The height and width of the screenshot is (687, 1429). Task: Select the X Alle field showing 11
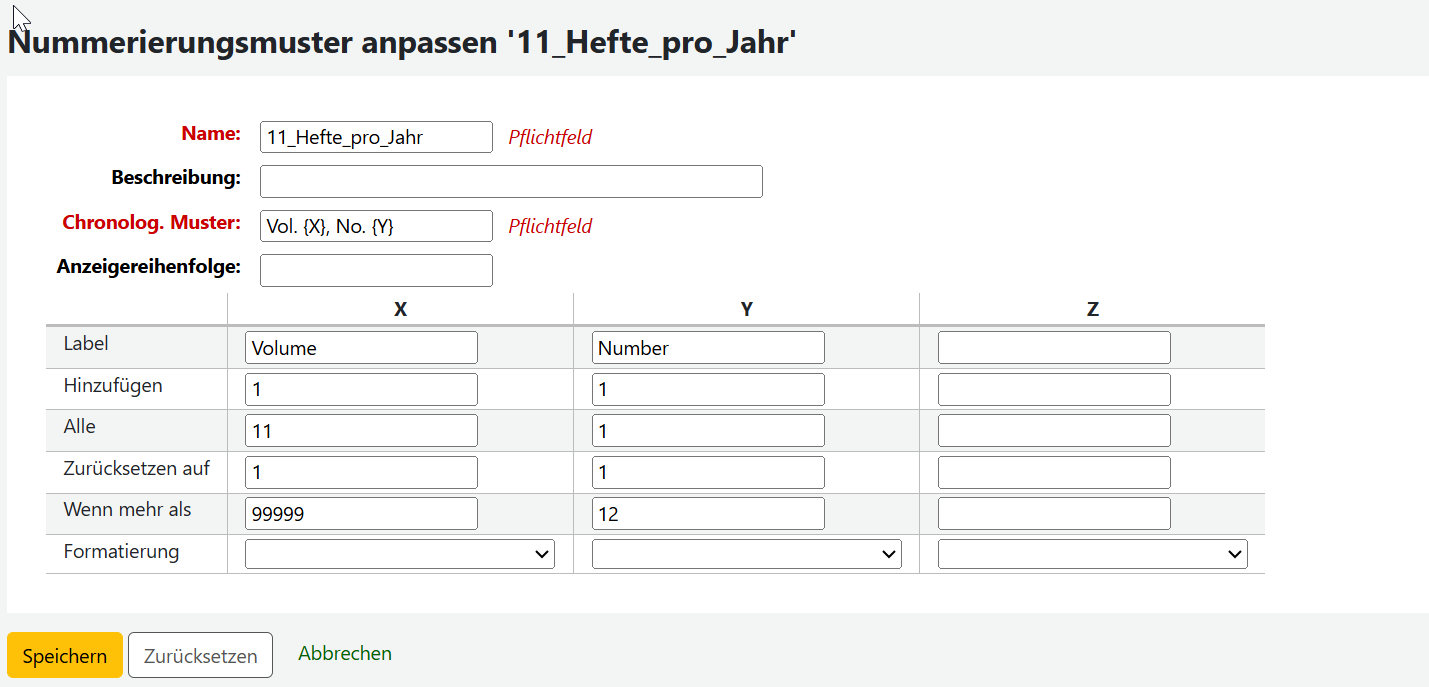[361, 431]
